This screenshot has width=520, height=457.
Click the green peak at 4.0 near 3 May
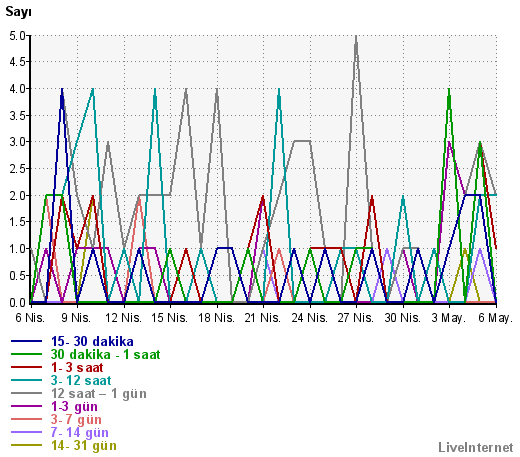tap(449, 91)
